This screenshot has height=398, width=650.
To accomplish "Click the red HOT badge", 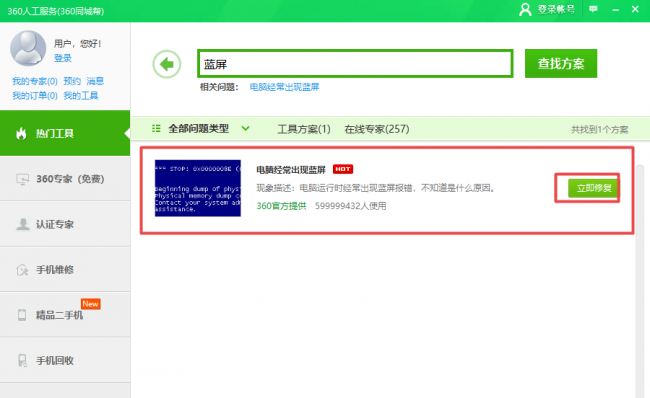I will click(x=343, y=169).
